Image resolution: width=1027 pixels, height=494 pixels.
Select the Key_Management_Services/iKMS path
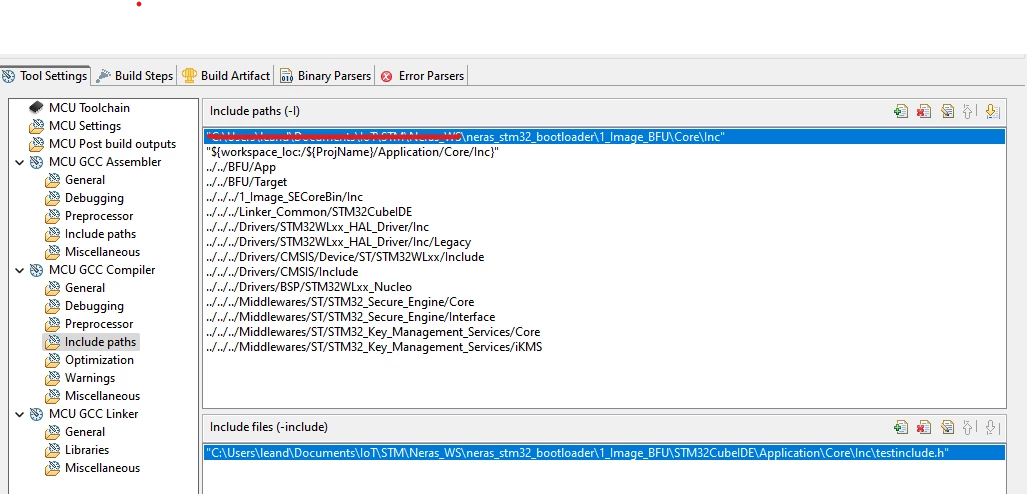[604, 347]
